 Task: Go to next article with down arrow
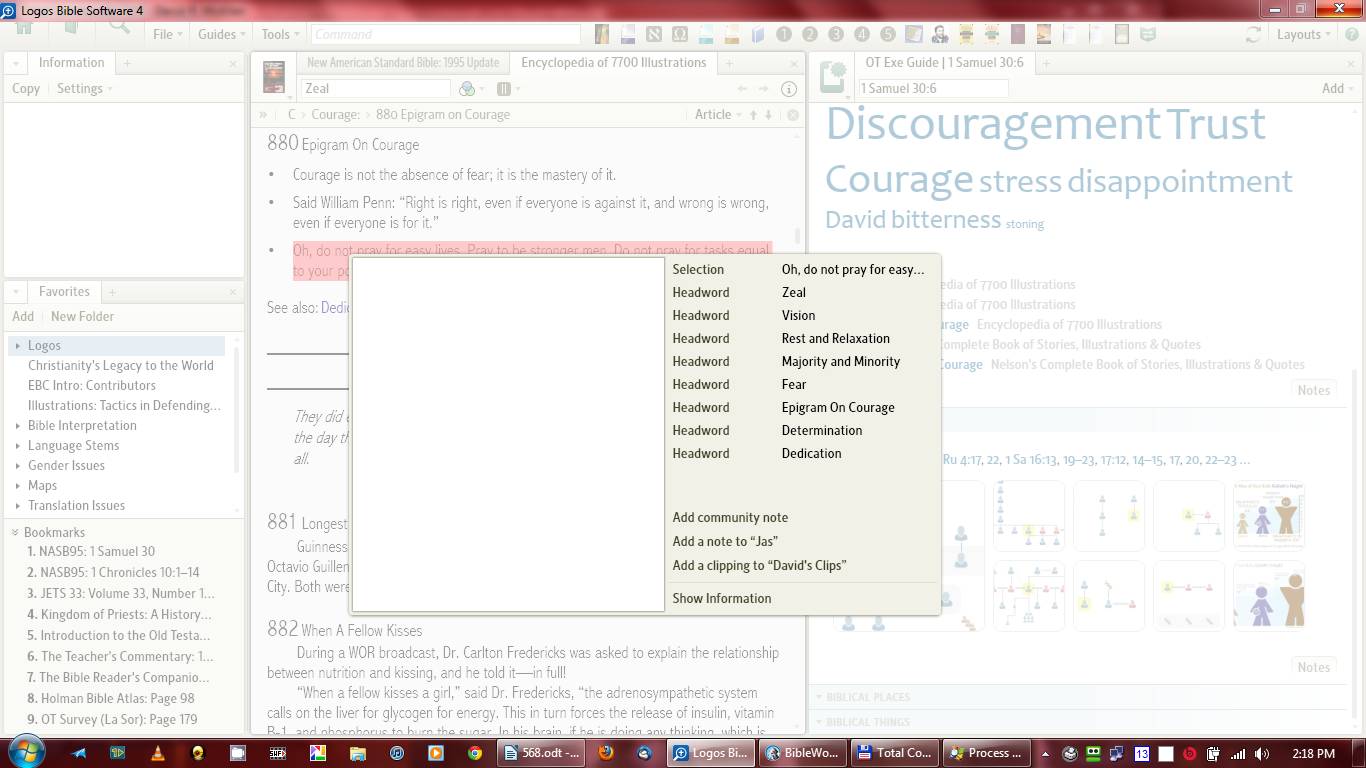click(x=768, y=115)
